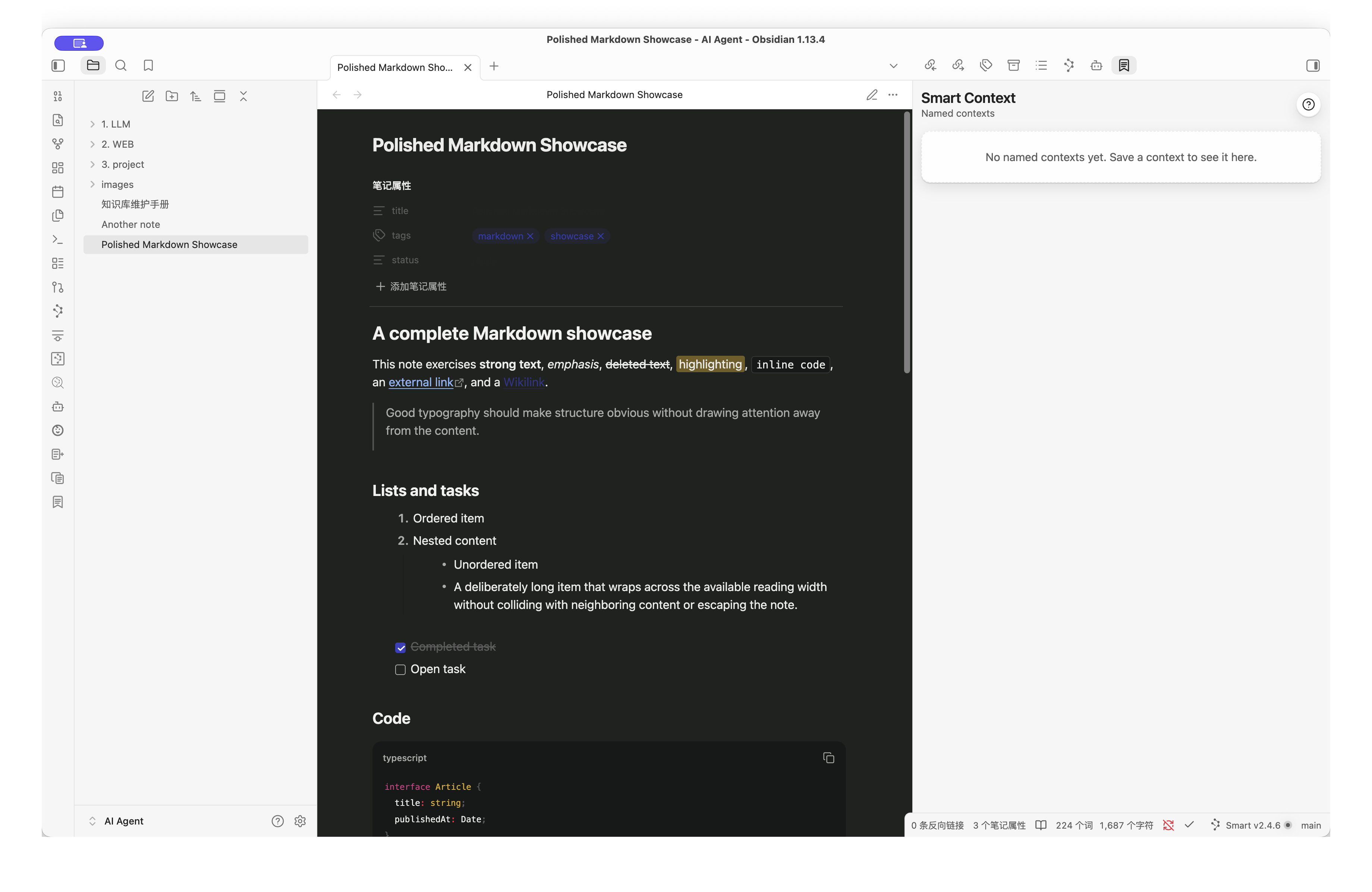Create a new note
Image resolution: width=1372 pixels, height=892 pixels.
(148, 96)
